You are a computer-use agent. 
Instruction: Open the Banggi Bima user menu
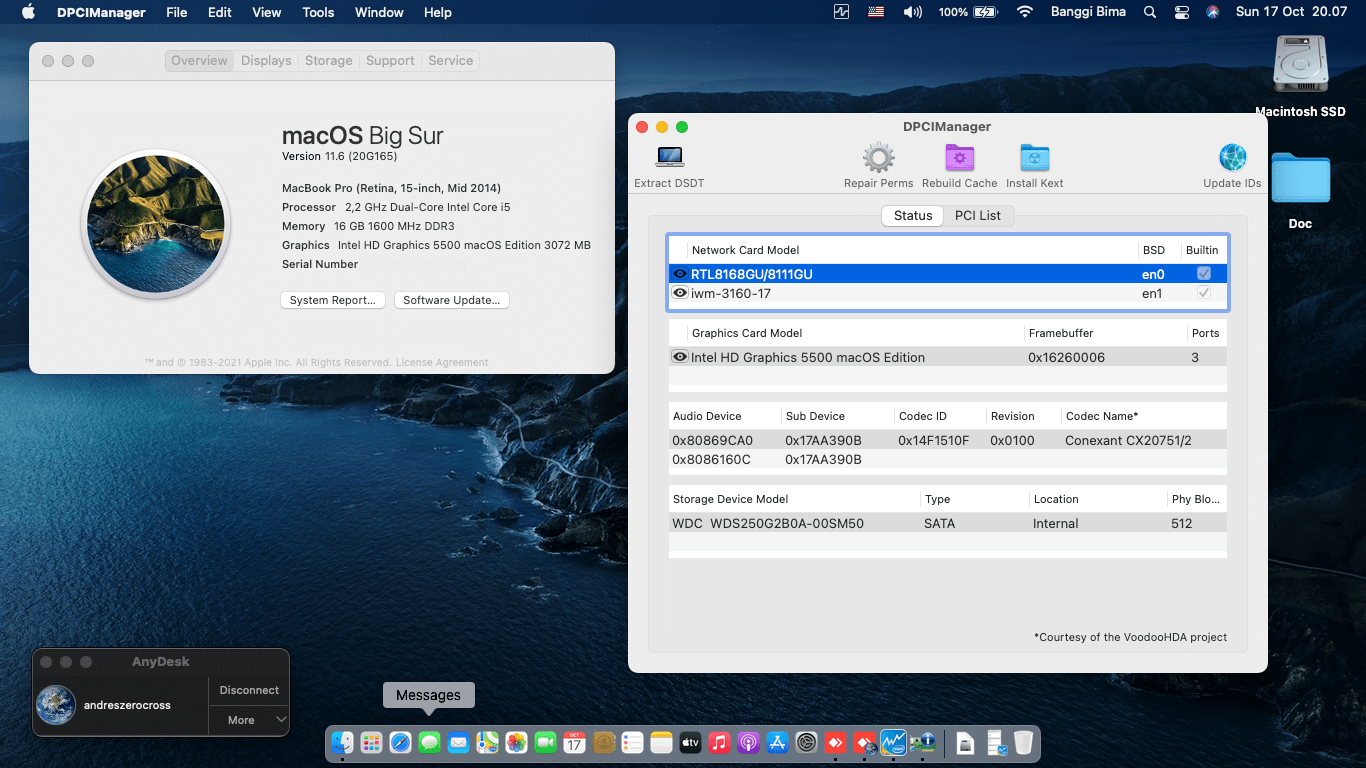1088,12
